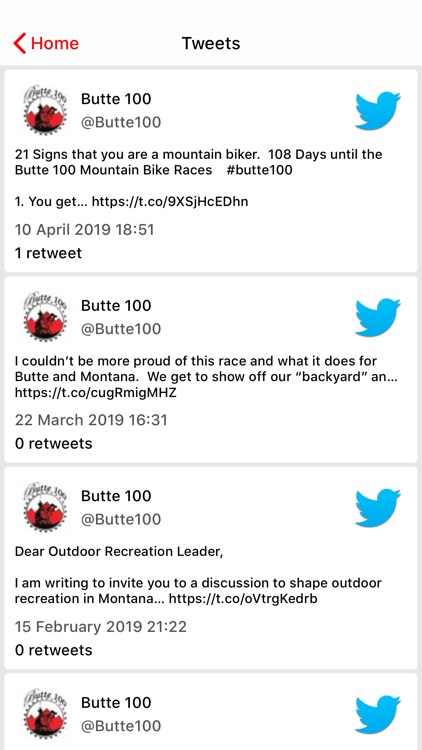Viewport: 422px width, 750px height.
Task: Open link https://t.co/oVtrgKedrb
Action: (243, 598)
